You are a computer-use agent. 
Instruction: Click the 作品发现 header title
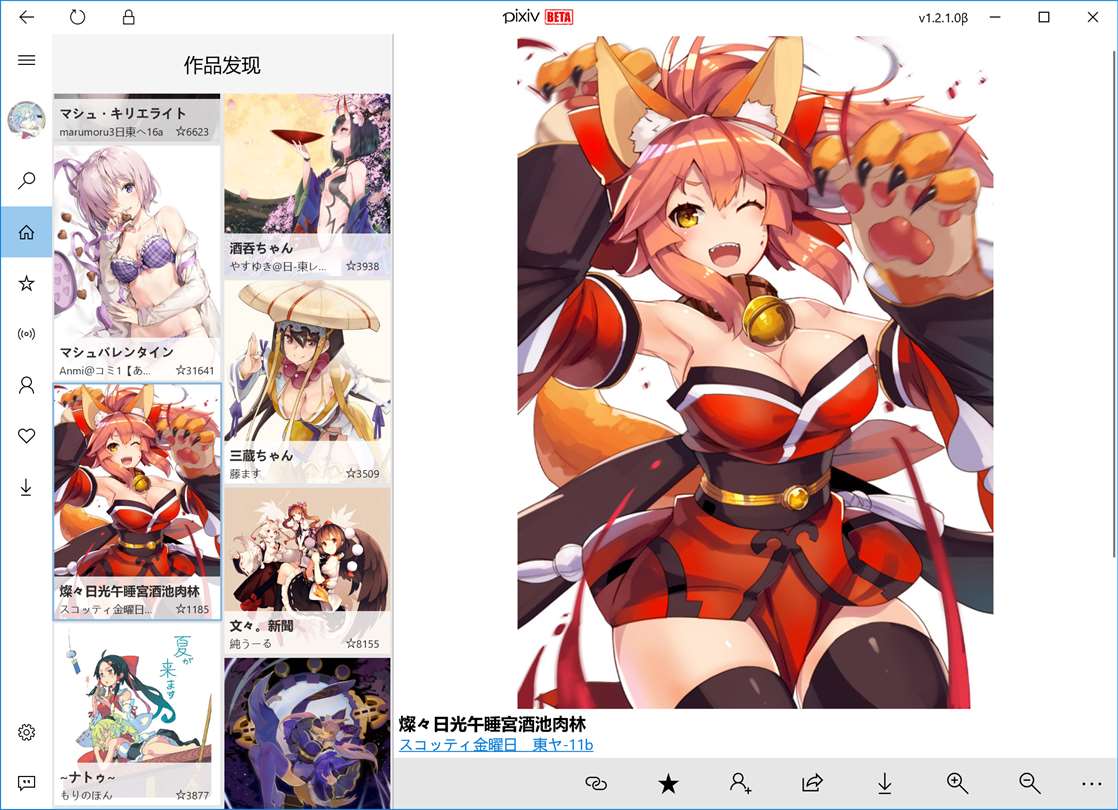click(222, 66)
